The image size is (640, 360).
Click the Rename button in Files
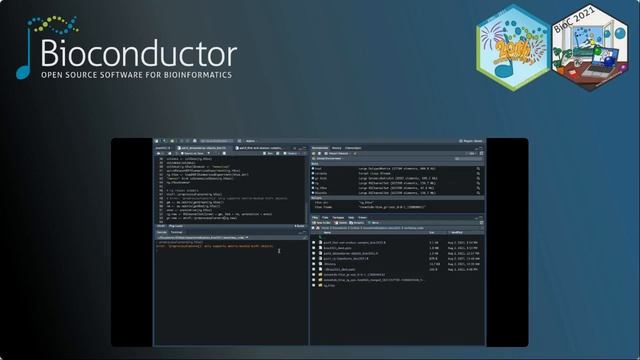(x=357, y=223)
